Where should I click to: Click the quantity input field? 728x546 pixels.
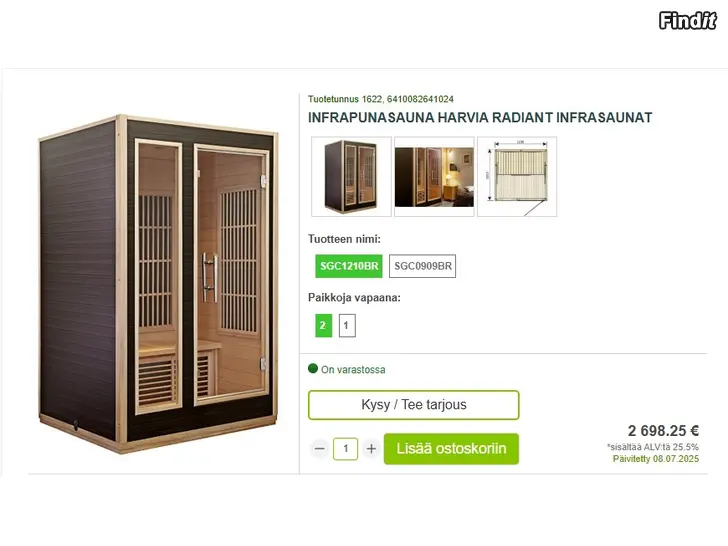[x=345, y=448]
